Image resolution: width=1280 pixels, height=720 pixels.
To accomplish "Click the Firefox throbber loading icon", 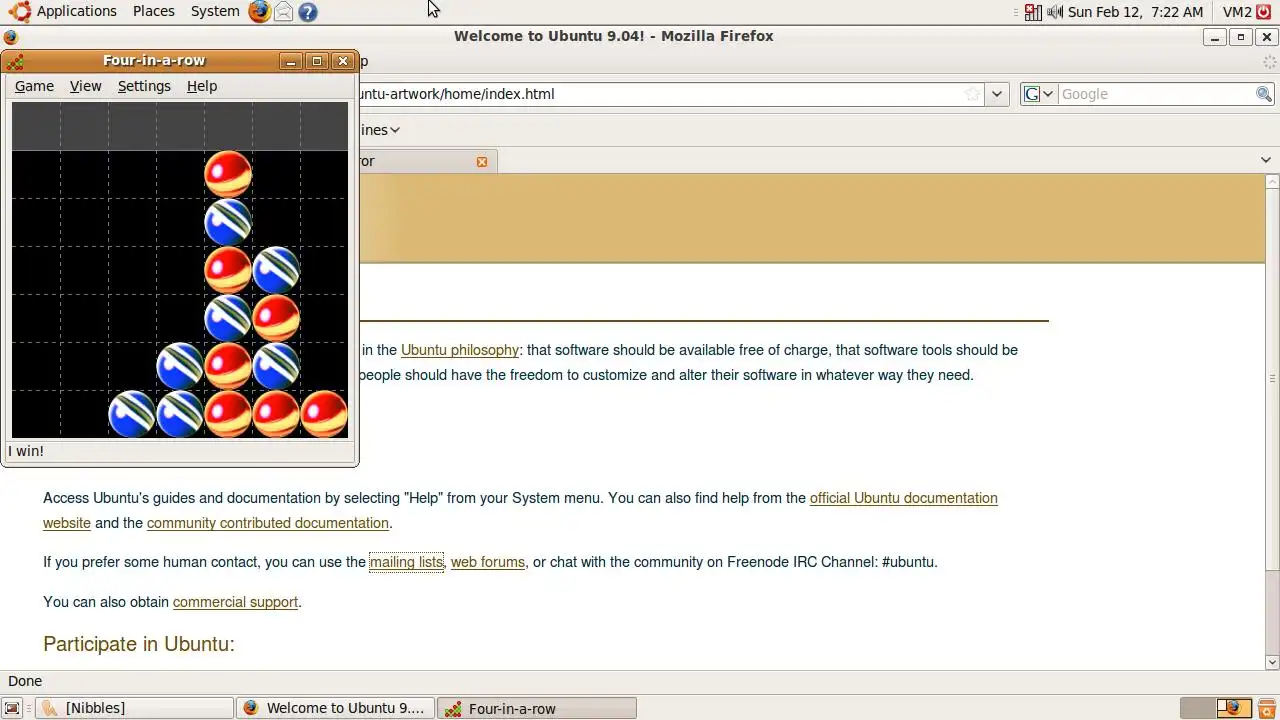I will click(1270, 62).
